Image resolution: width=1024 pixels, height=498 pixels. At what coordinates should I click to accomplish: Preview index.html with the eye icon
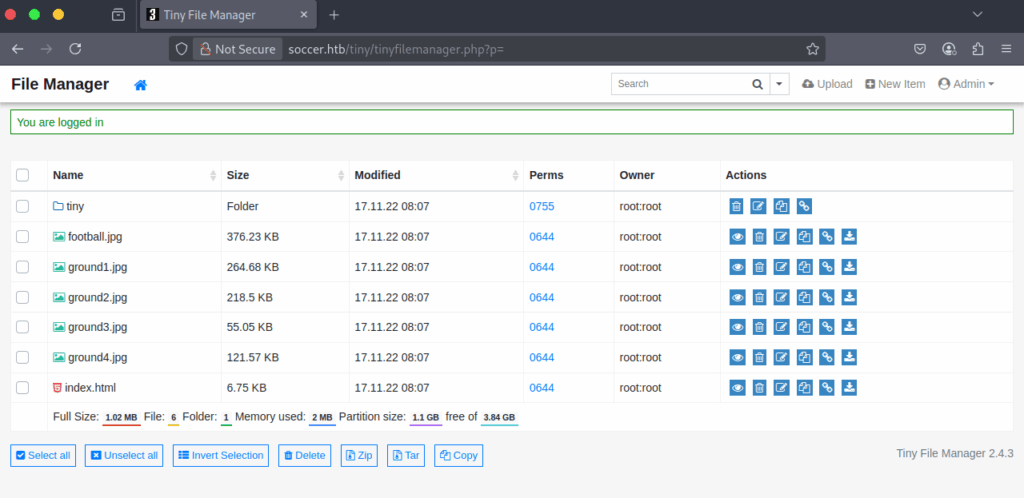(x=737, y=388)
